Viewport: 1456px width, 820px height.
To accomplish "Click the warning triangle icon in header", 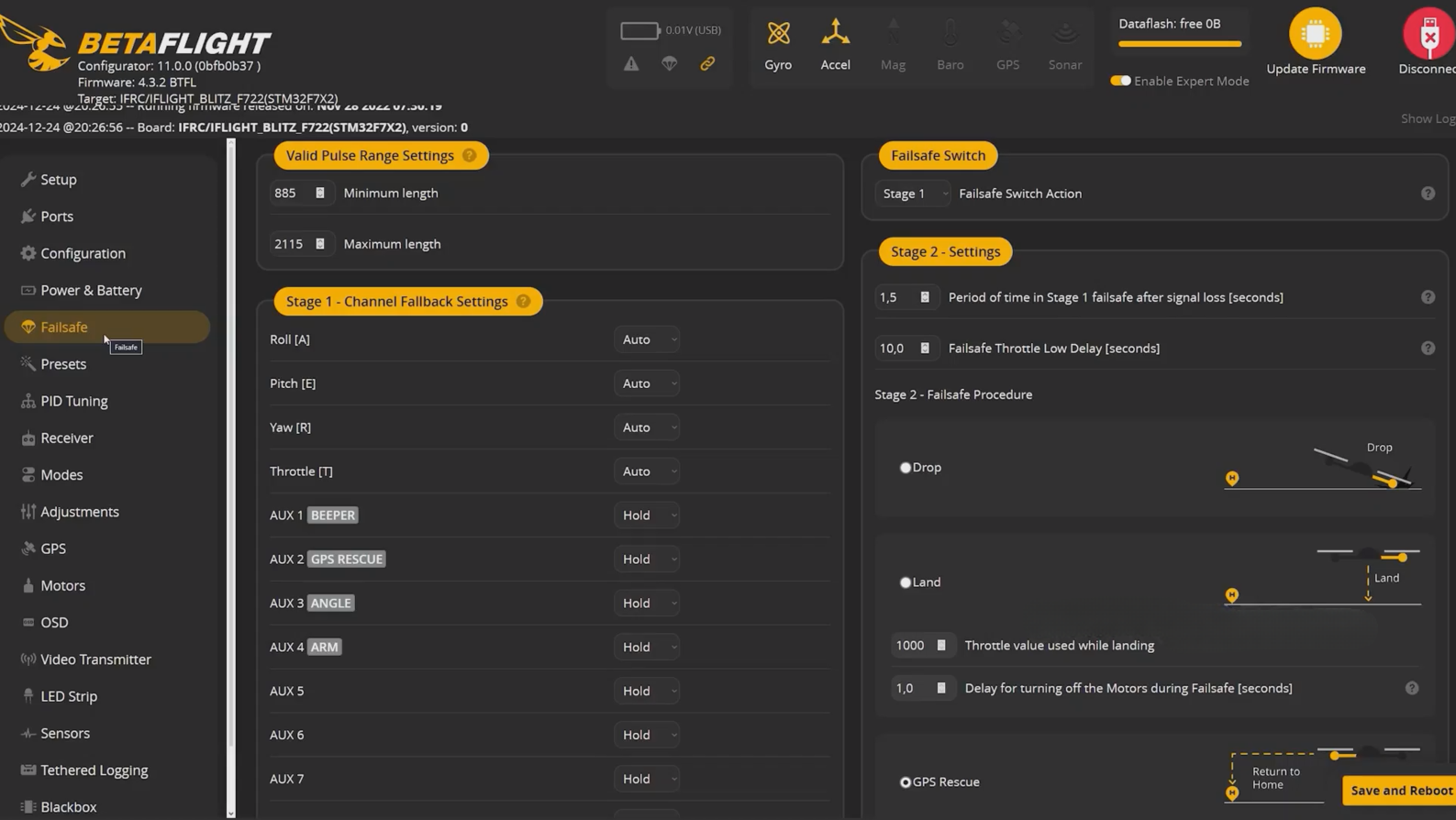I will click(631, 64).
